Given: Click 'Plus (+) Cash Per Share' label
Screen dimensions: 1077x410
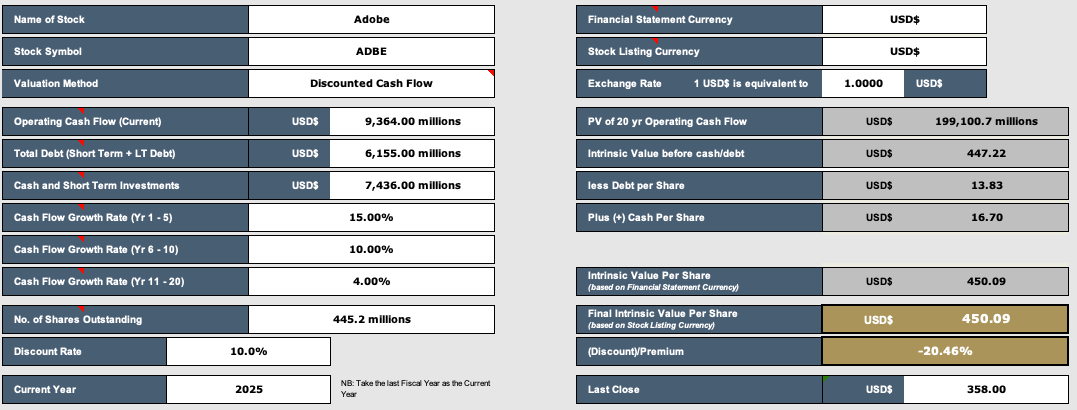Looking at the screenshot, I should (x=646, y=218).
